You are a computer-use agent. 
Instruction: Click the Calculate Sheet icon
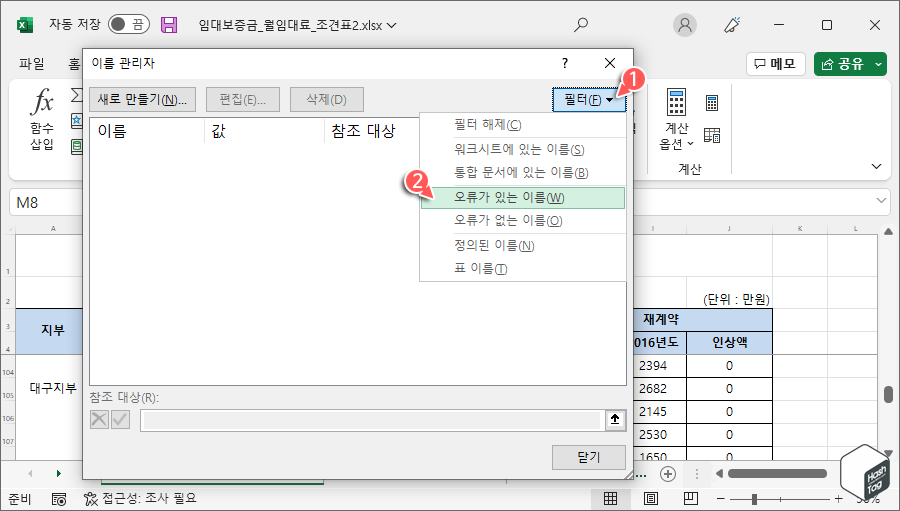tap(712, 136)
